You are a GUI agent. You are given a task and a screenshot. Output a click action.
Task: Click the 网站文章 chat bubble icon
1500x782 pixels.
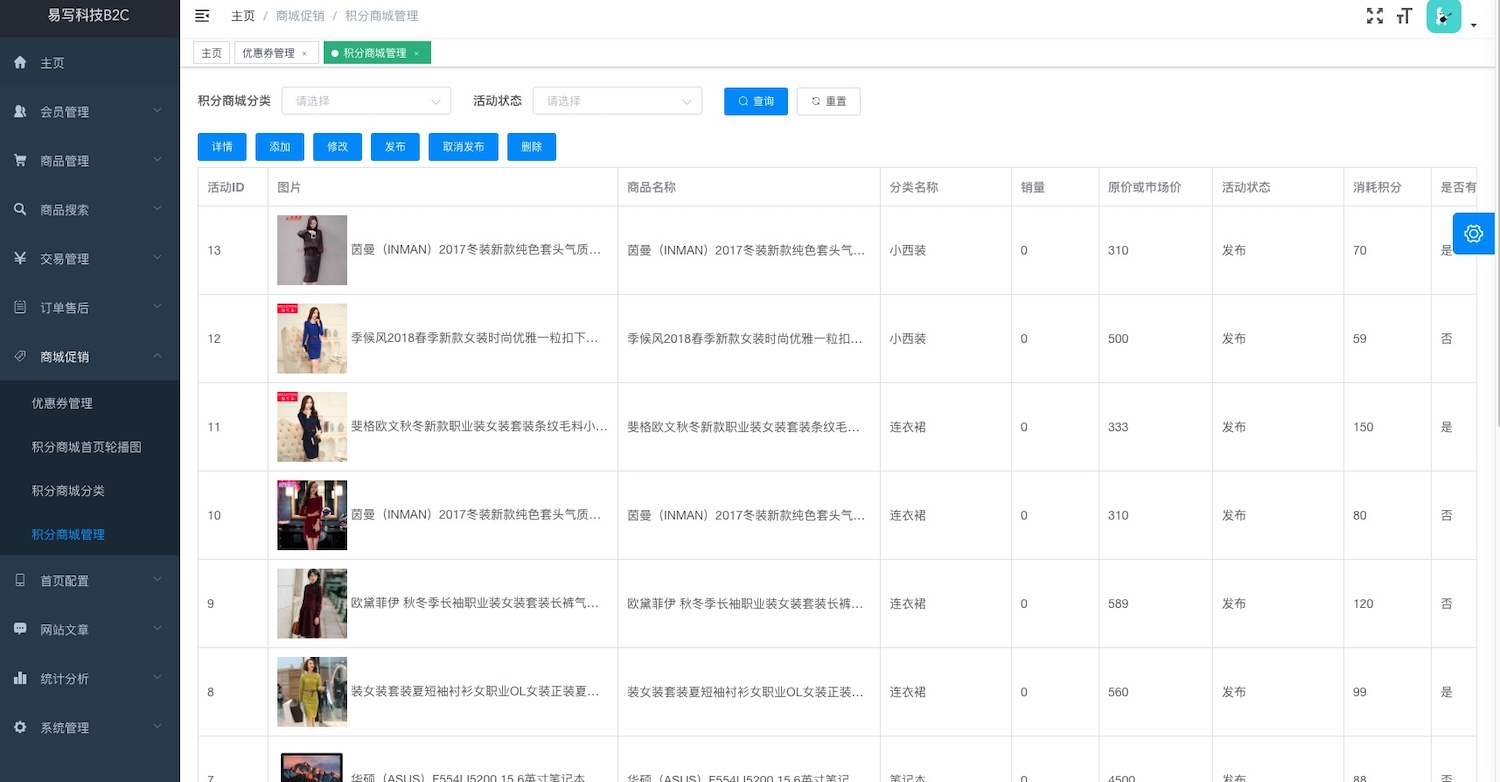tap(20, 630)
